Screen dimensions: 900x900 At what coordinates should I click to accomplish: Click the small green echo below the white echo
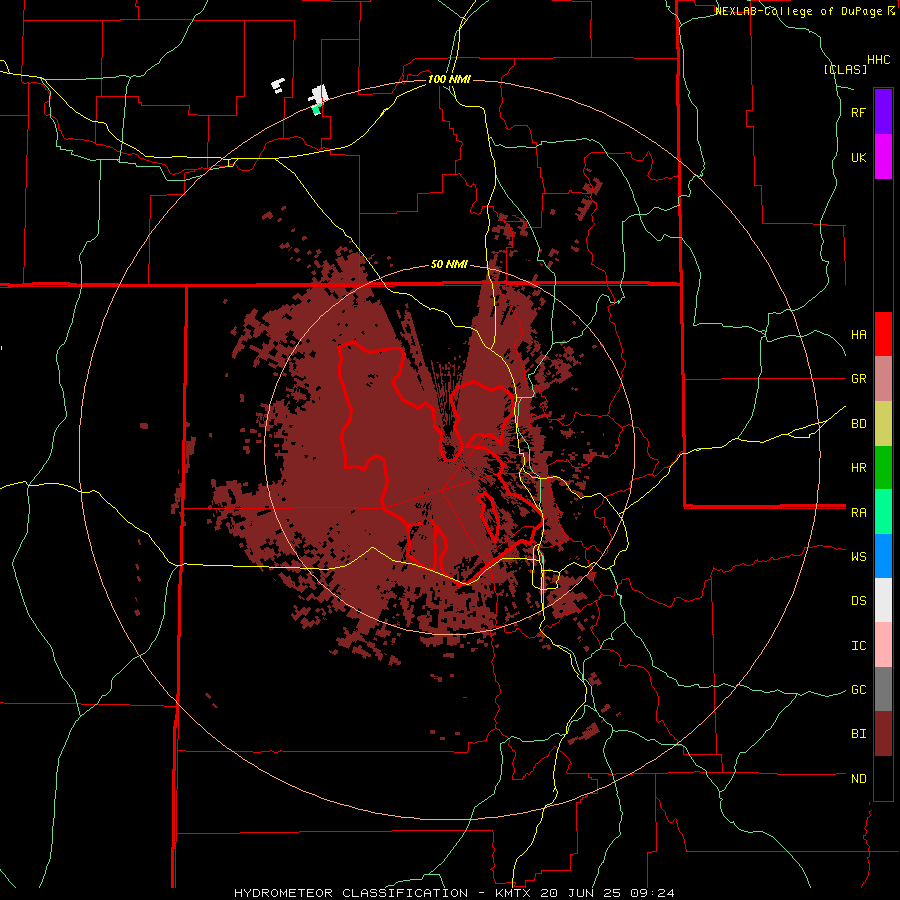316,110
